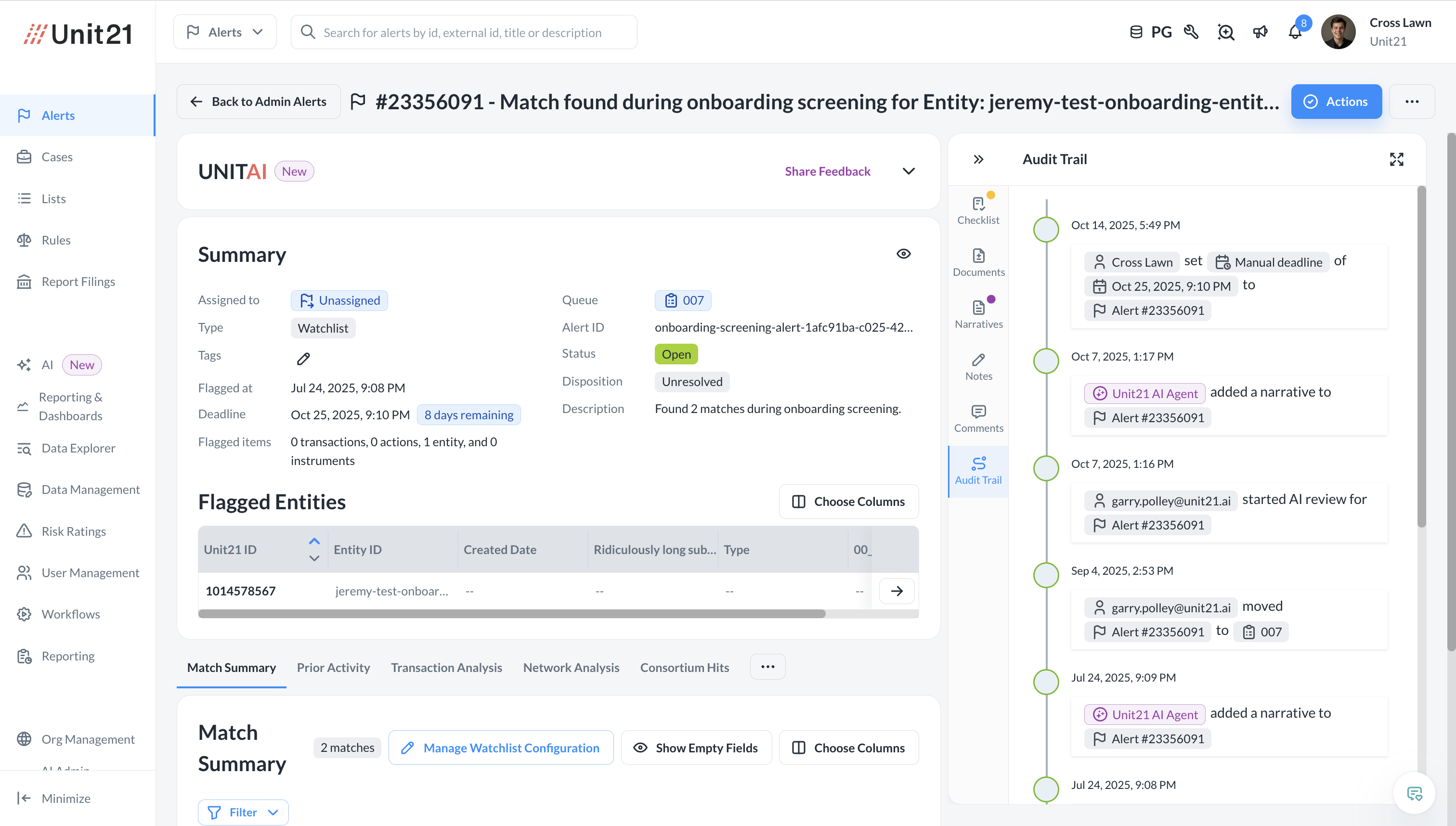Open the Alerts search type dropdown

225,32
